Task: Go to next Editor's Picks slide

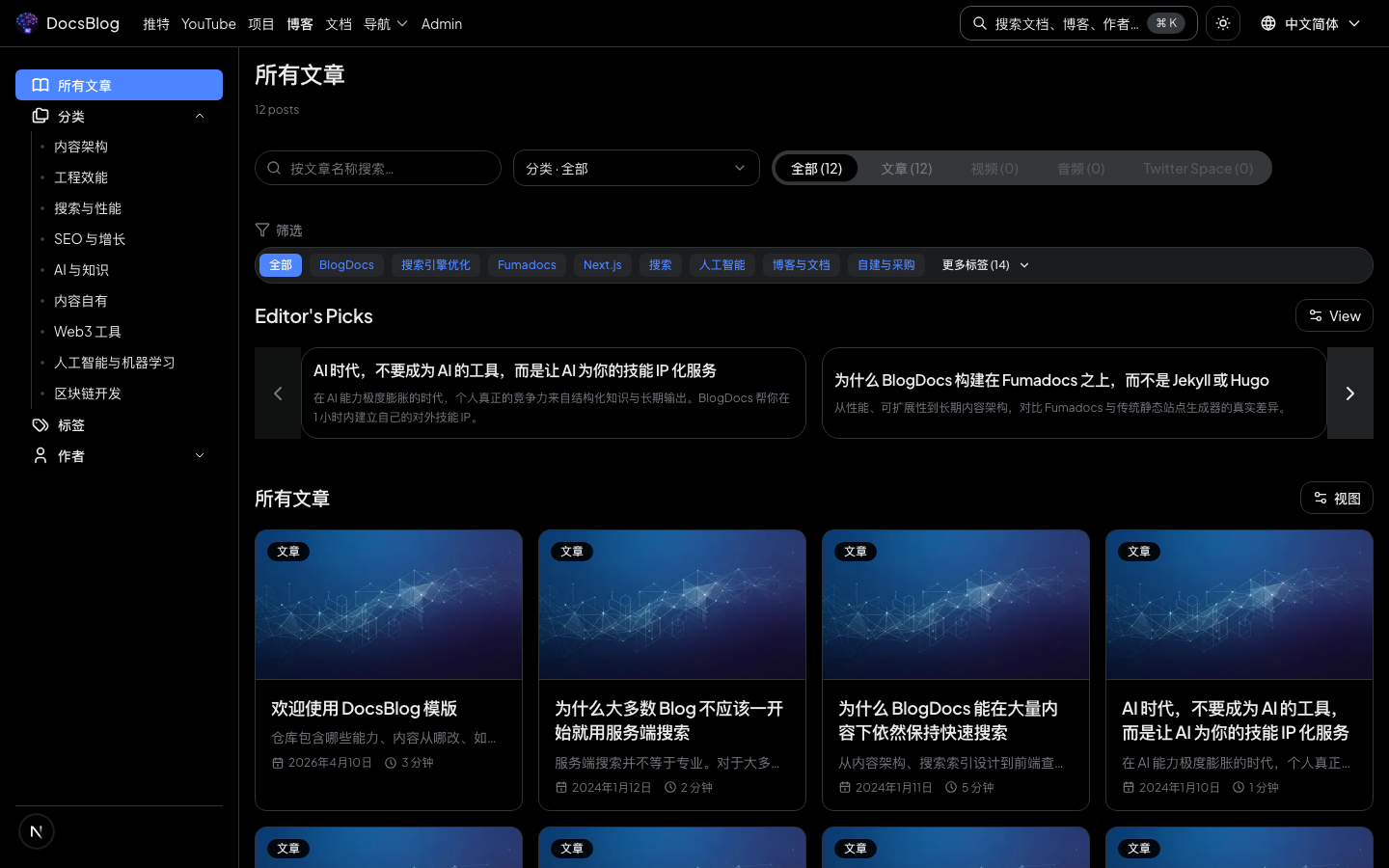Action: [x=1349, y=393]
